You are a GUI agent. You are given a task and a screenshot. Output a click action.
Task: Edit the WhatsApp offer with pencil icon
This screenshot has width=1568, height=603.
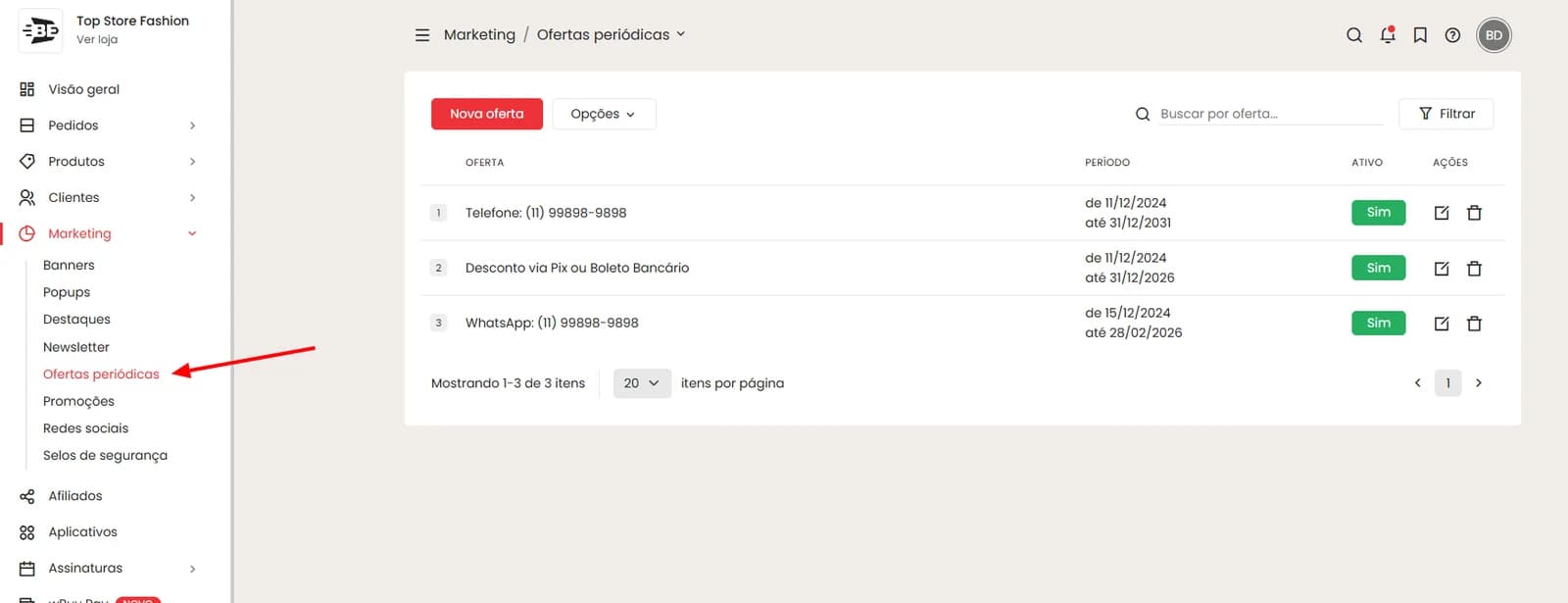tap(1442, 324)
